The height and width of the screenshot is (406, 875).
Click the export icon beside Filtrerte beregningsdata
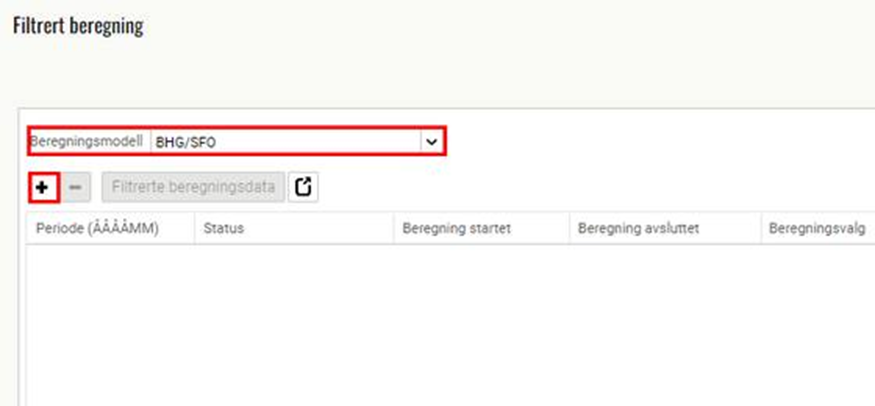coord(303,187)
